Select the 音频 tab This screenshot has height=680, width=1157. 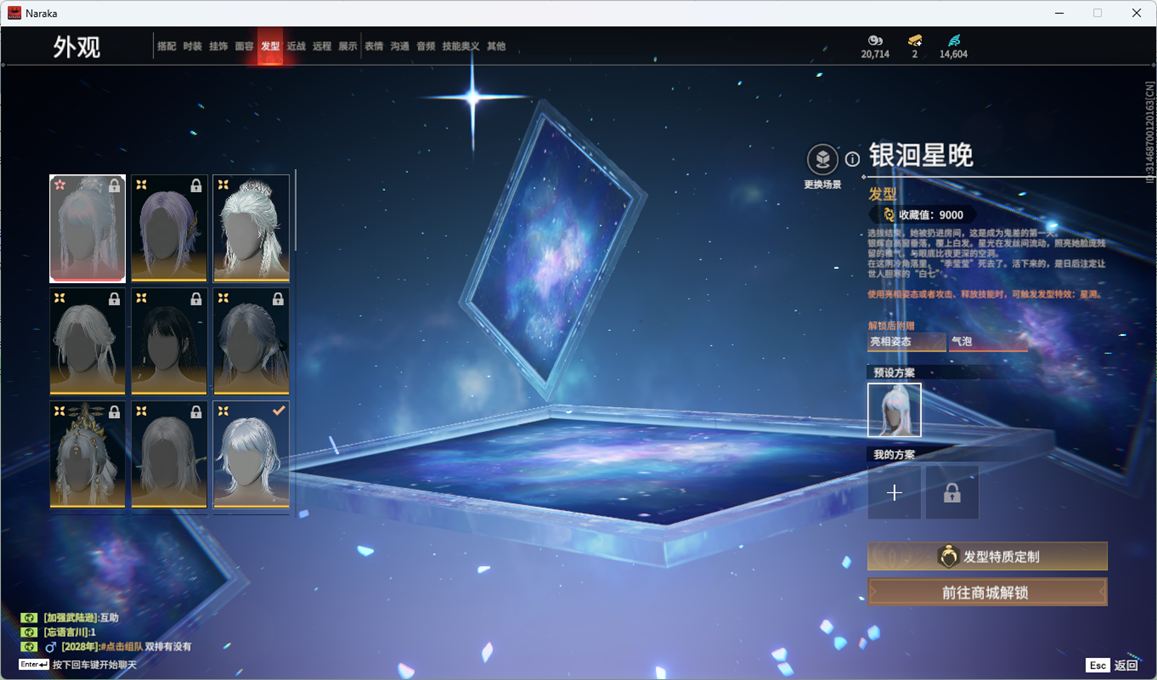tap(426, 46)
